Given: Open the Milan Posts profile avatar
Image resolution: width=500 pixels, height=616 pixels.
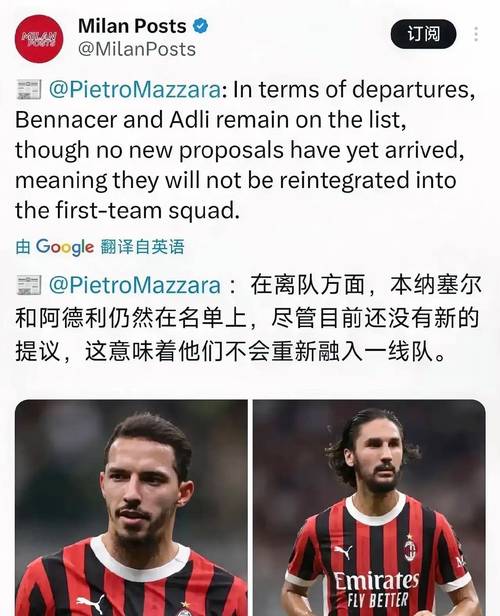Looking at the screenshot, I should [x=39, y=39].
